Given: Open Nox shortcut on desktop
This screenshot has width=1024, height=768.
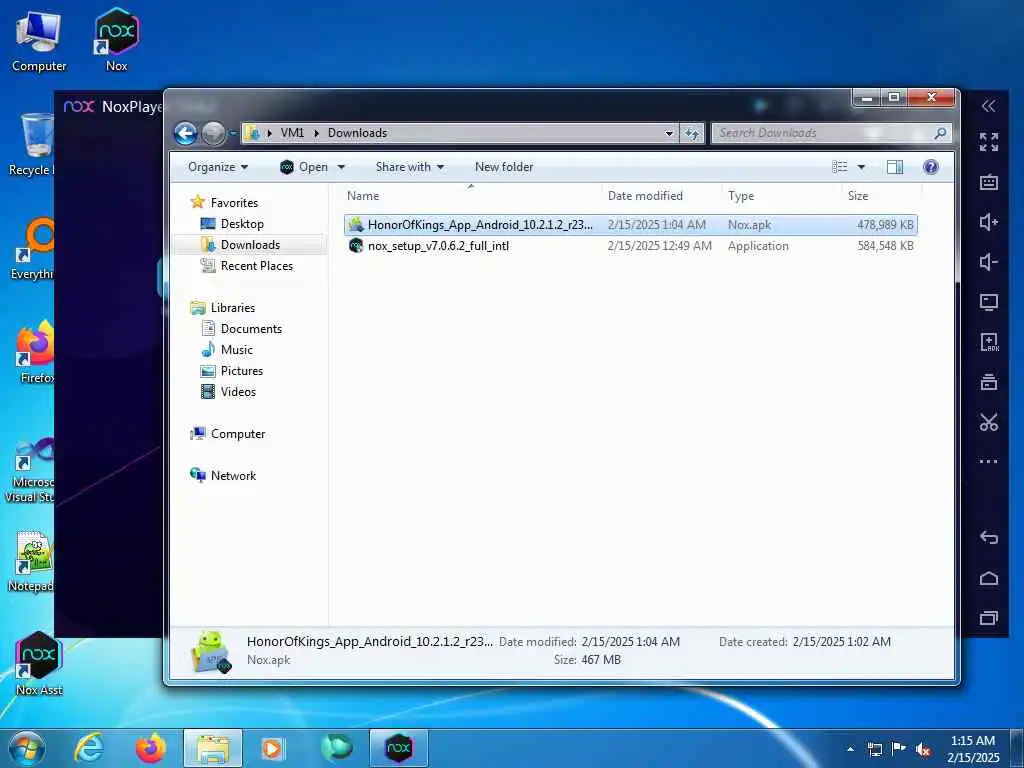Looking at the screenshot, I should click(116, 39).
